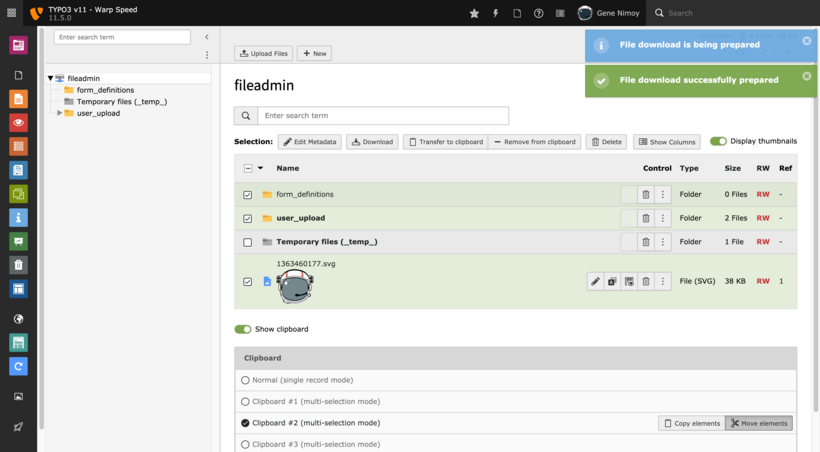
Task: Click Transfer to clipboard button
Action: pos(445,142)
